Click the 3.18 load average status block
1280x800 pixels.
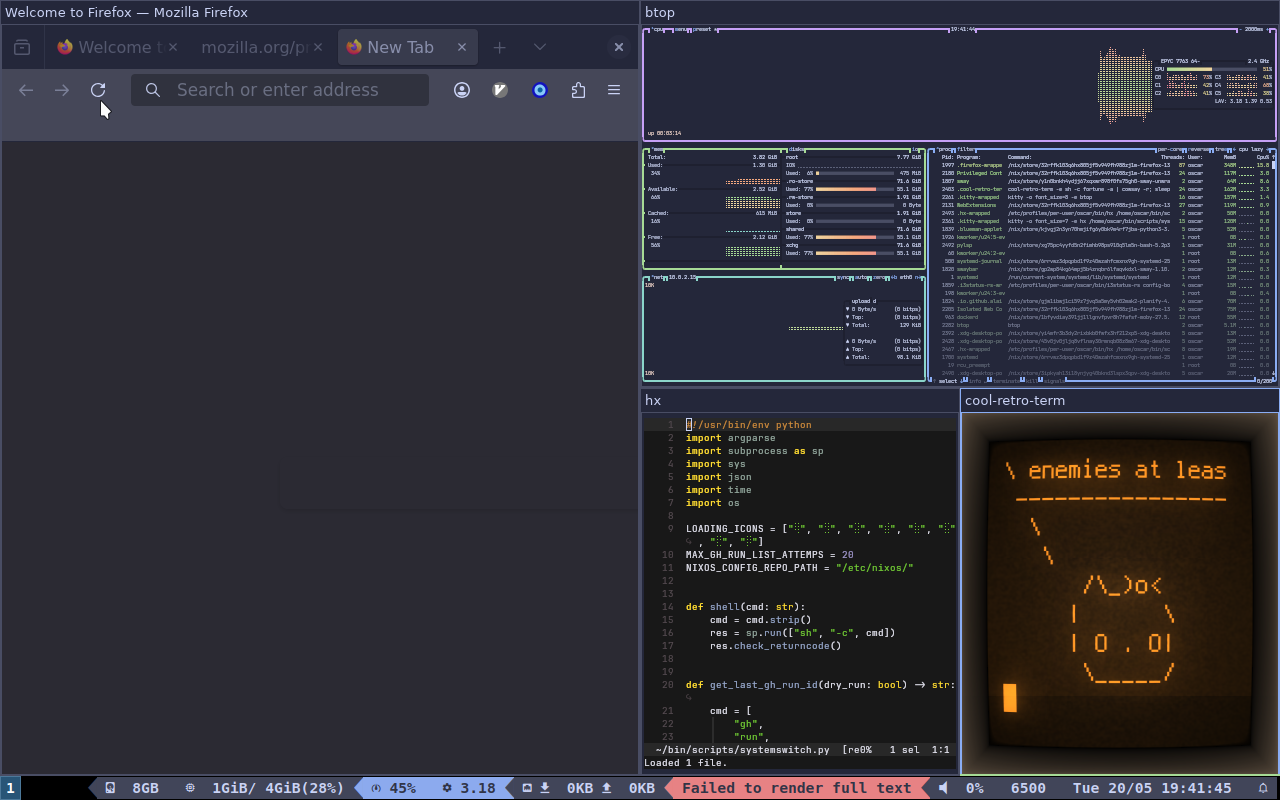[469, 788]
